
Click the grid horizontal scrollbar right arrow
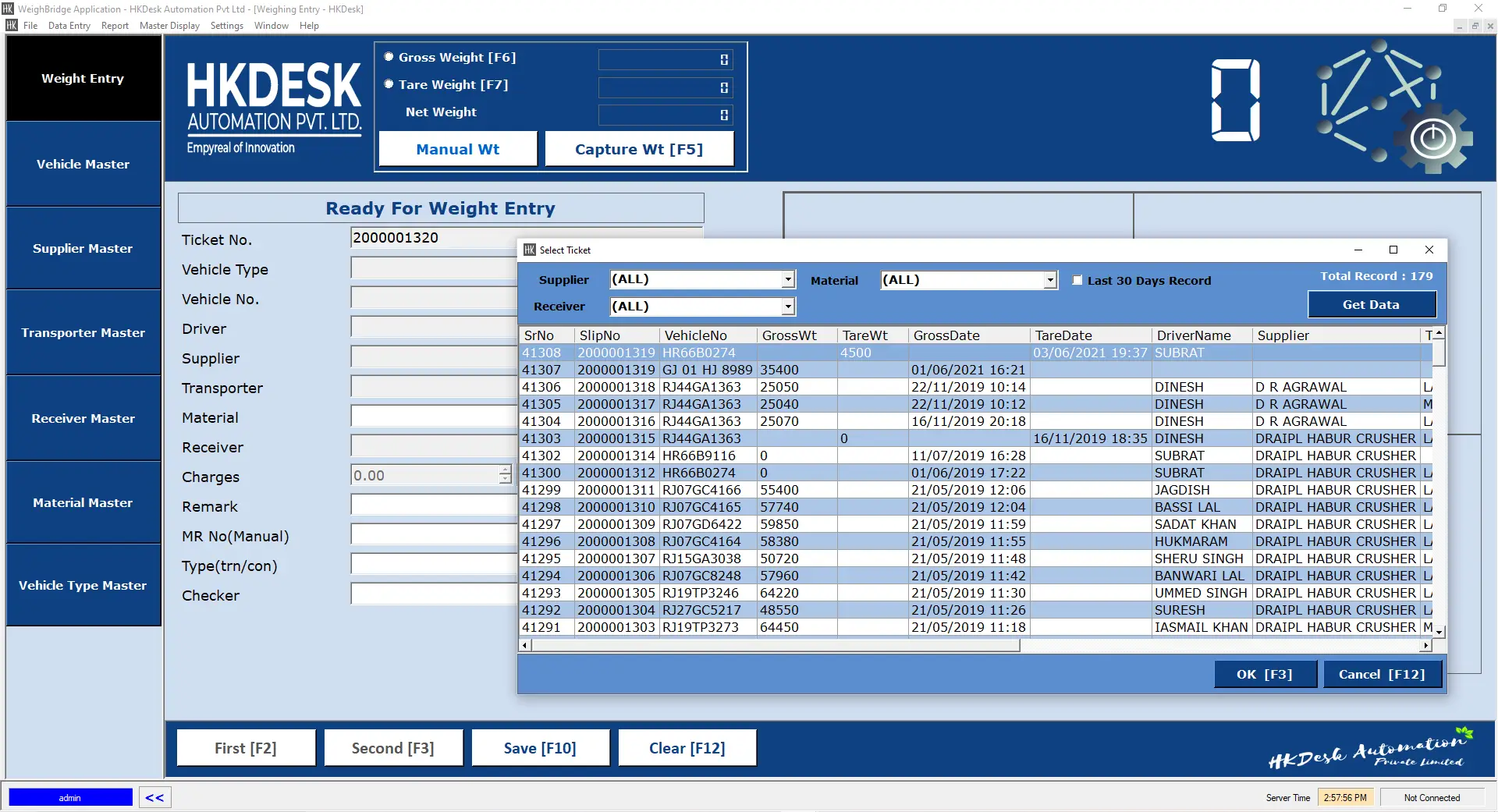(x=1426, y=645)
